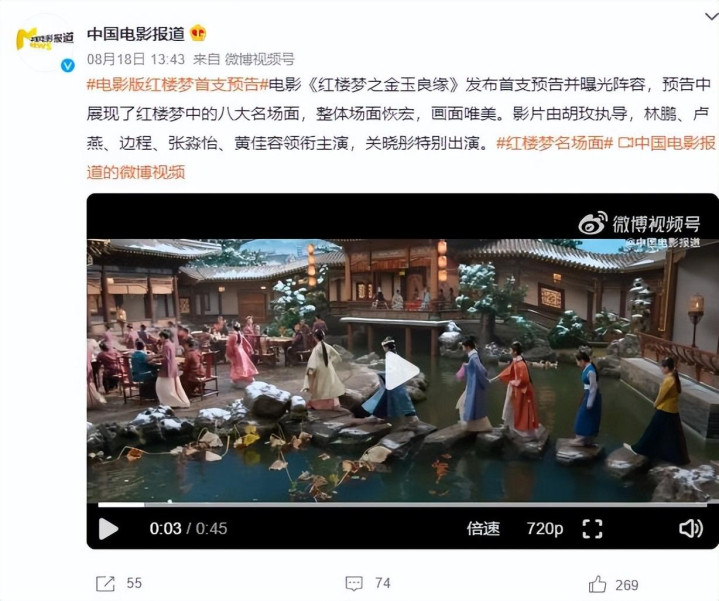The width and height of the screenshot is (719, 601).
Task: Click the share/repost icon
Action: click(105, 584)
